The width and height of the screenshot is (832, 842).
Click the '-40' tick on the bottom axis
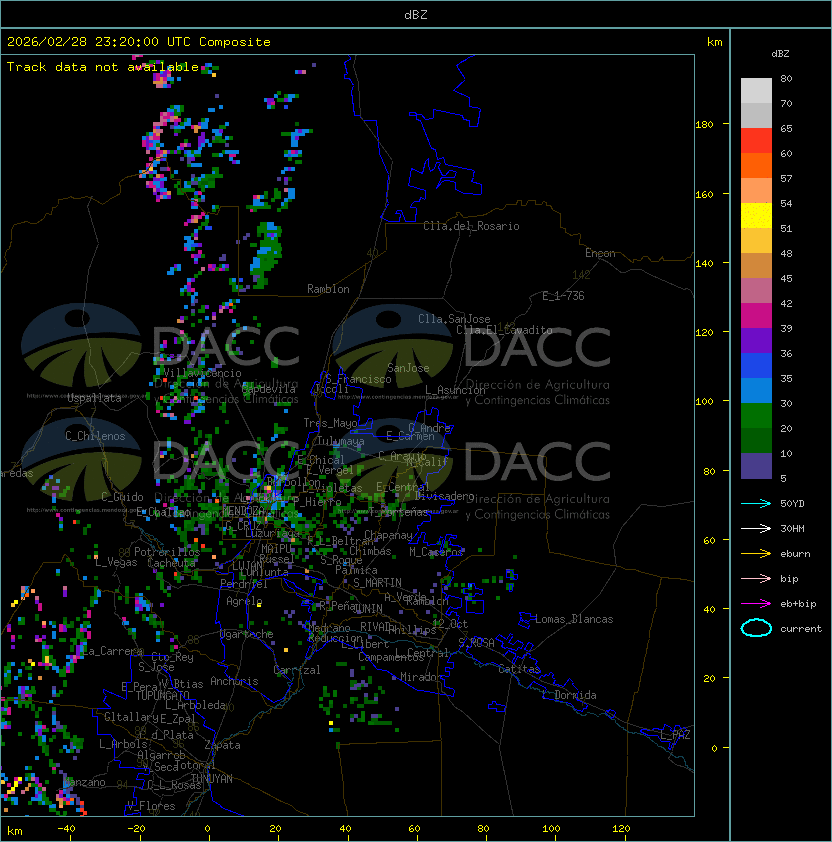click(66, 829)
